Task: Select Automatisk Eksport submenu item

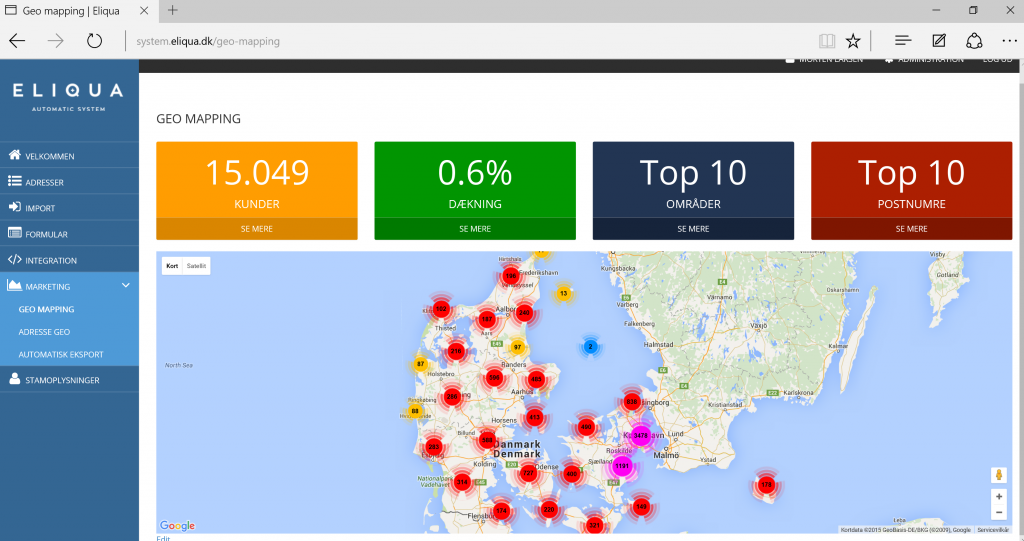Action: (61, 354)
